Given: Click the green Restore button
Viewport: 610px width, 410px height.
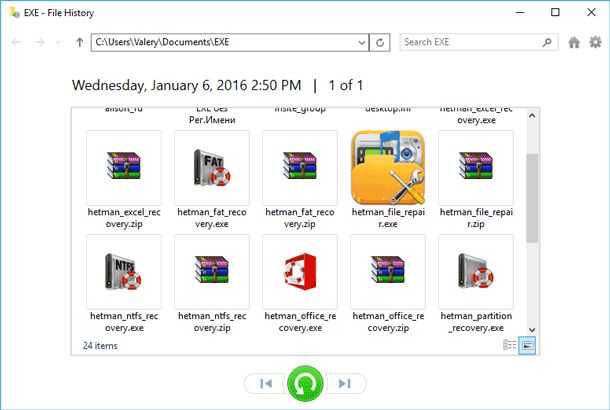Looking at the screenshot, I should [x=305, y=384].
